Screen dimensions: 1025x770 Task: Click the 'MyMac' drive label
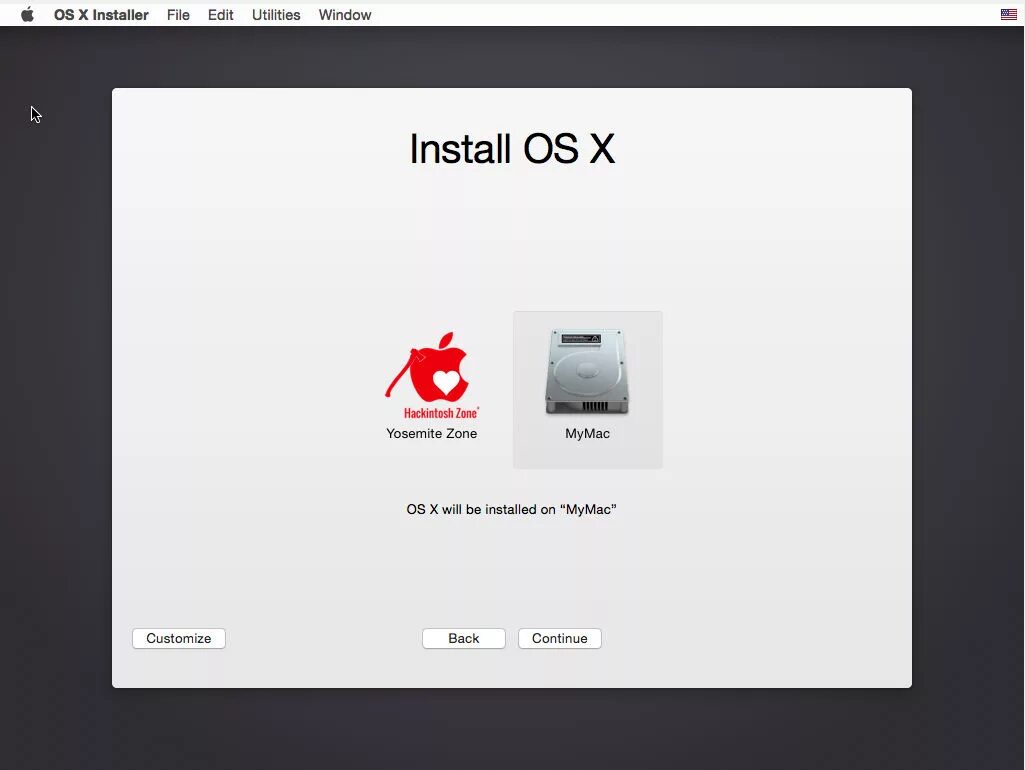587,433
